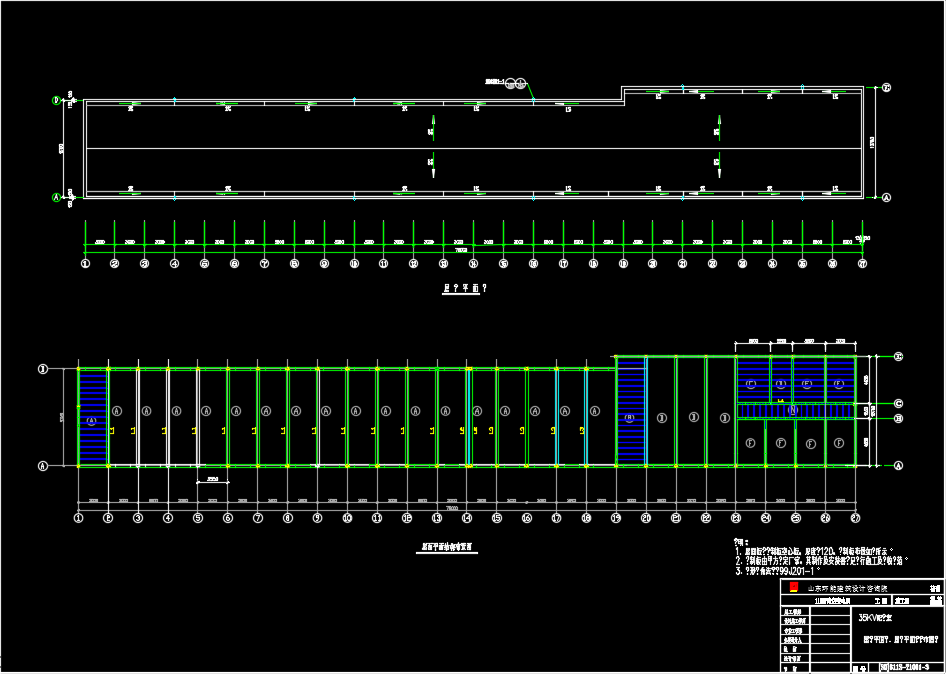Select slab label B in the blue hatched bay

(x=630, y=418)
